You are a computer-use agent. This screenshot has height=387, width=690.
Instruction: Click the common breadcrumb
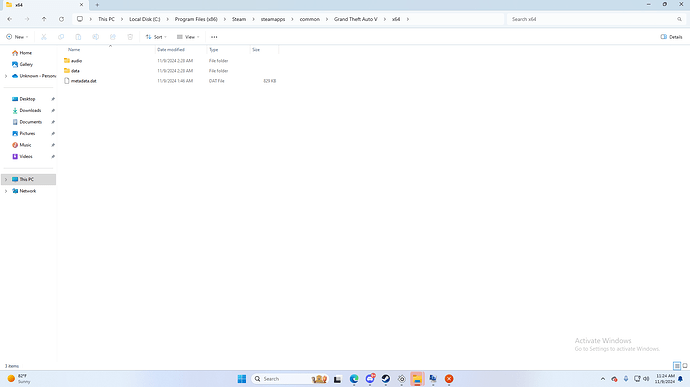pyautogui.click(x=310, y=19)
